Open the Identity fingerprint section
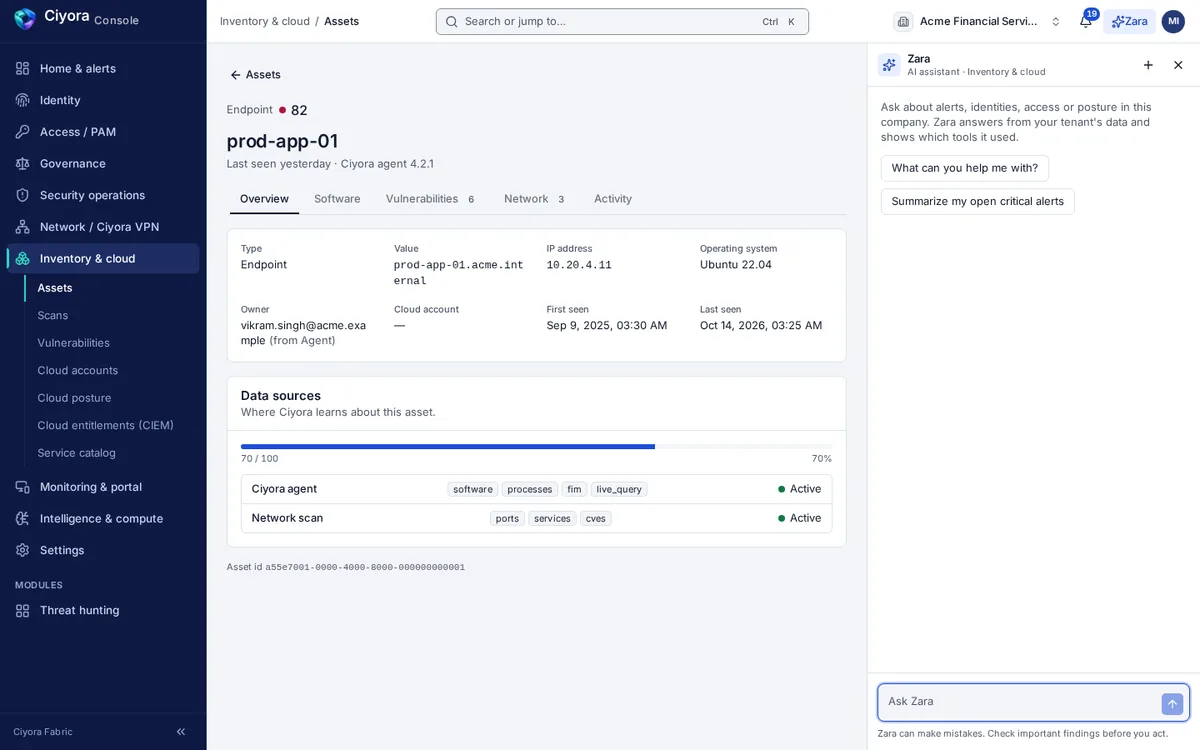The image size is (1200, 750). pyautogui.click(x=103, y=100)
